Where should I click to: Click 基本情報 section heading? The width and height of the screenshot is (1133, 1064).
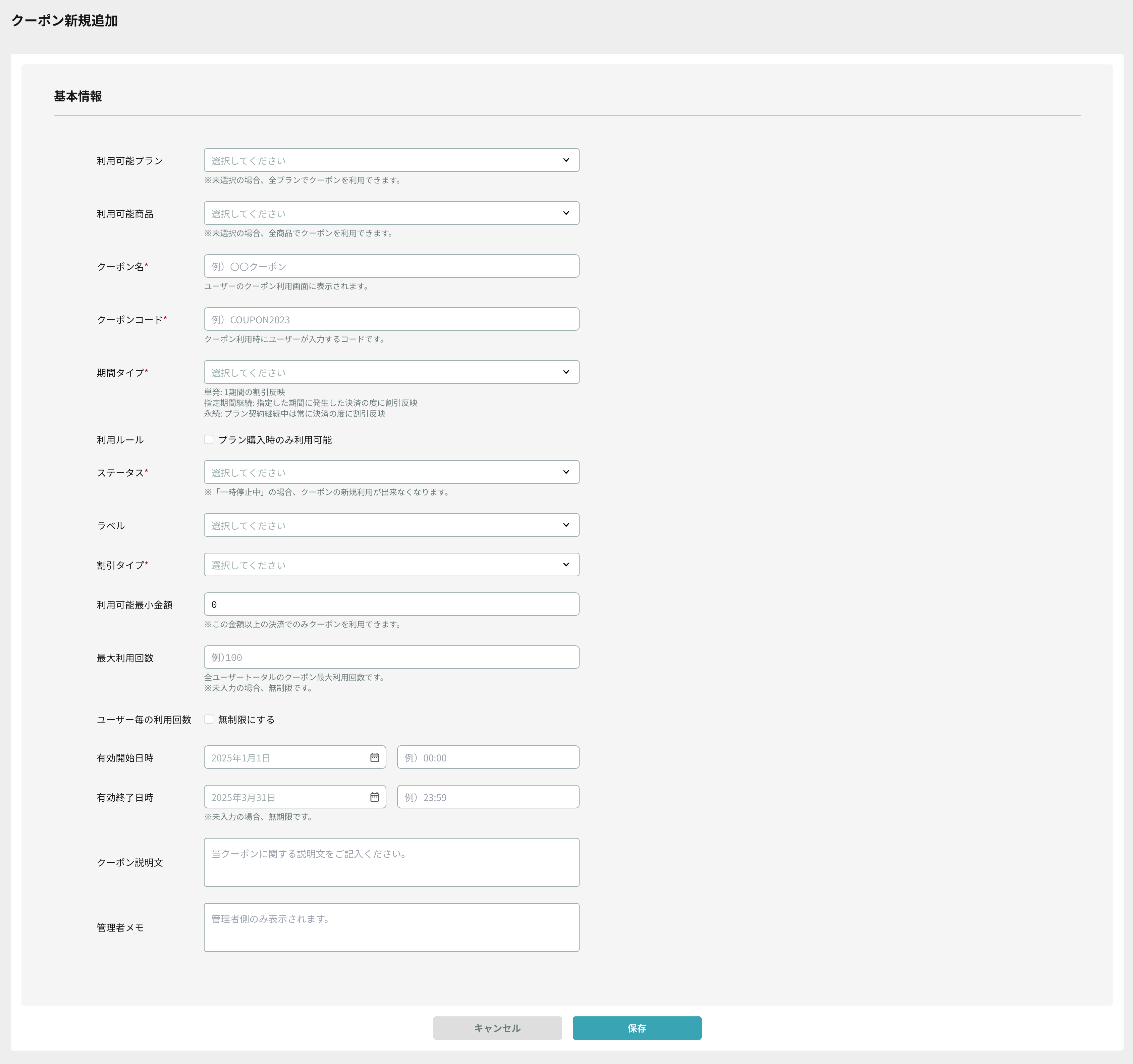[x=78, y=96]
